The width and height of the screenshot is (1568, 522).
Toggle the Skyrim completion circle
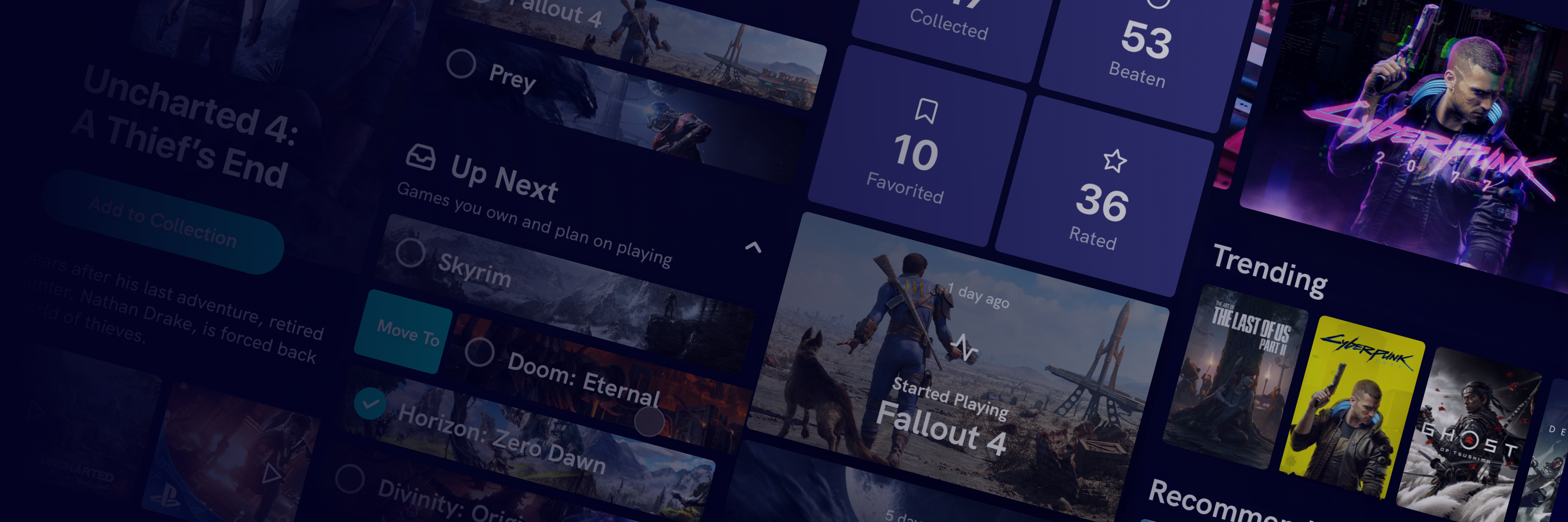(x=410, y=252)
